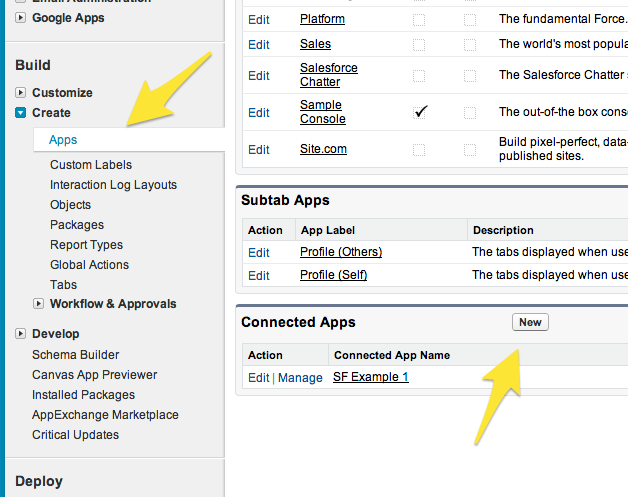Edit the Platform app

point(259,20)
